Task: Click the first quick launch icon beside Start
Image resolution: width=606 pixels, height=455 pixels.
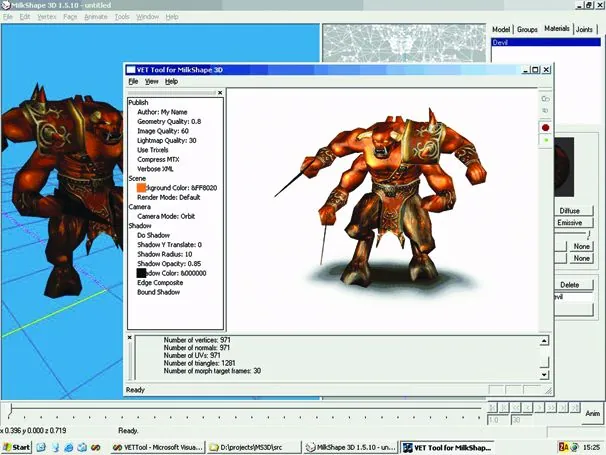Action: click(x=41, y=447)
